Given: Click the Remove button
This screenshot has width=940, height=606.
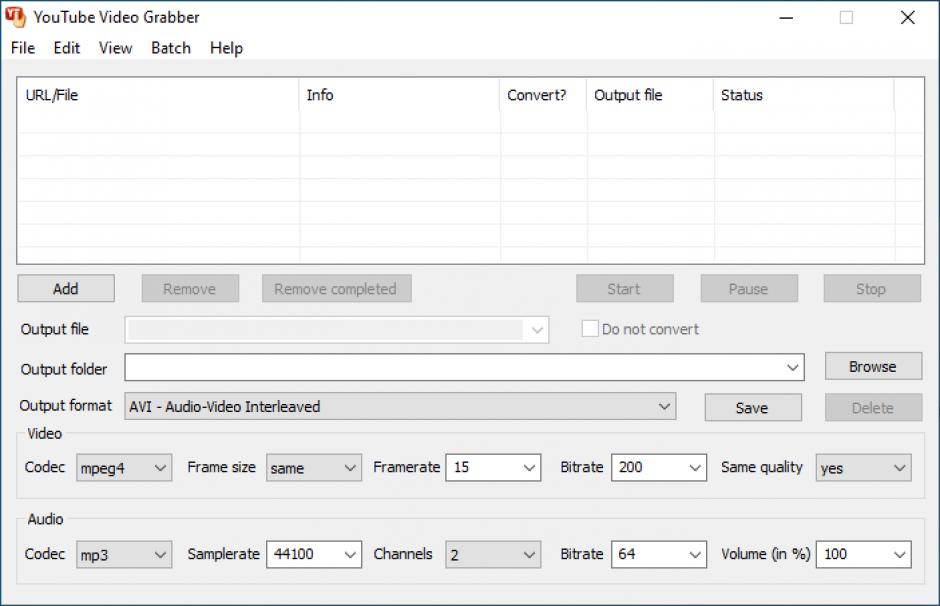Looking at the screenshot, I should [x=190, y=289].
